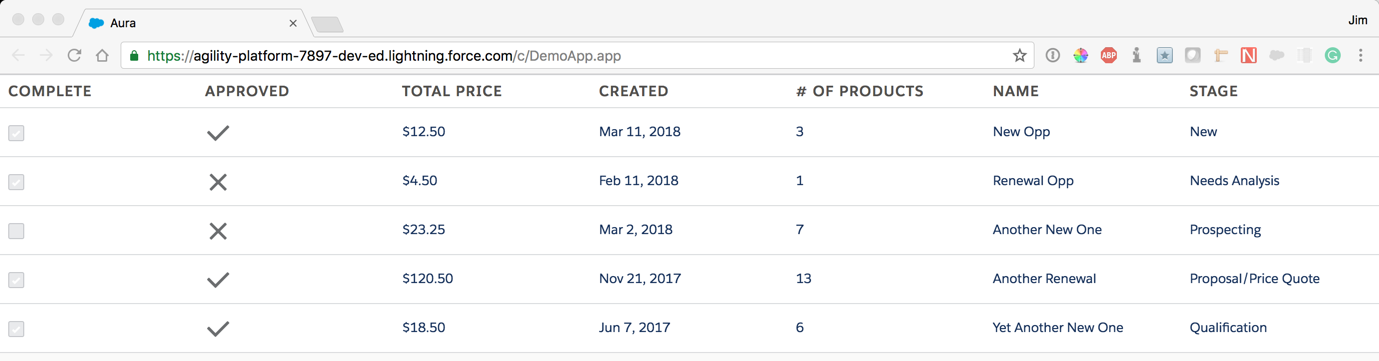Click the Adblock Plus extension icon
The width and height of the screenshot is (1379, 361).
click(x=1108, y=56)
